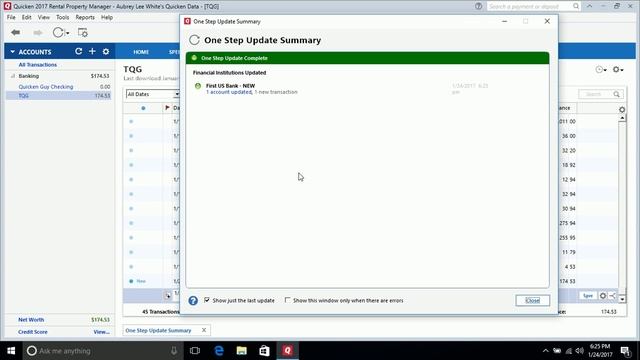The width and height of the screenshot is (640, 360).
Task: Open the Tools menu
Action: [x=62, y=18]
